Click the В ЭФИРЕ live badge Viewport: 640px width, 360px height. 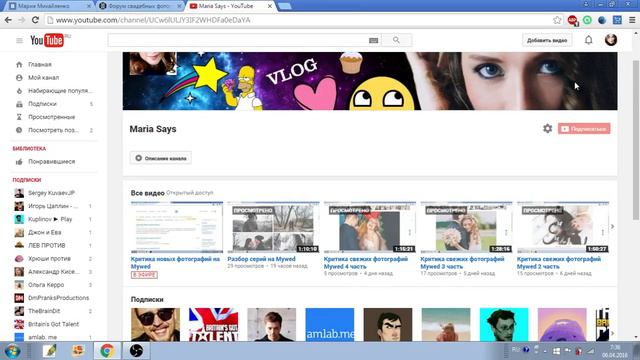(x=144, y=275)
